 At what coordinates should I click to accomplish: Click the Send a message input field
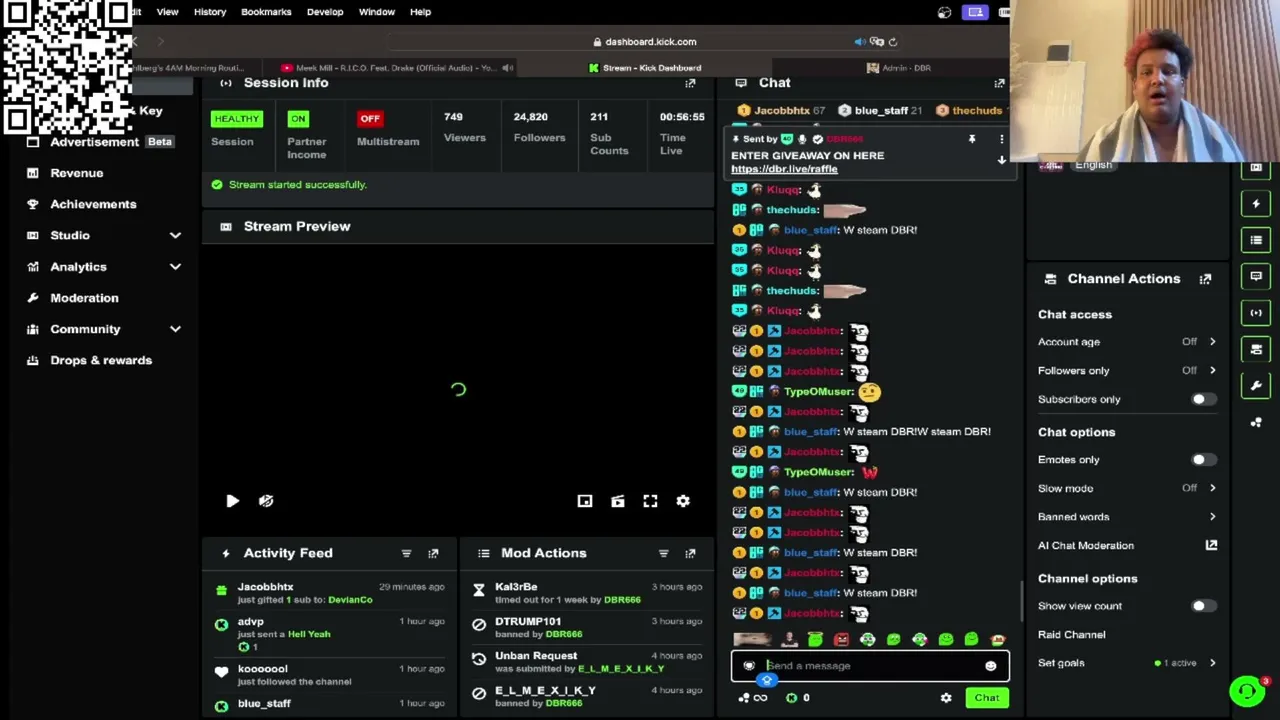[870, 666]
